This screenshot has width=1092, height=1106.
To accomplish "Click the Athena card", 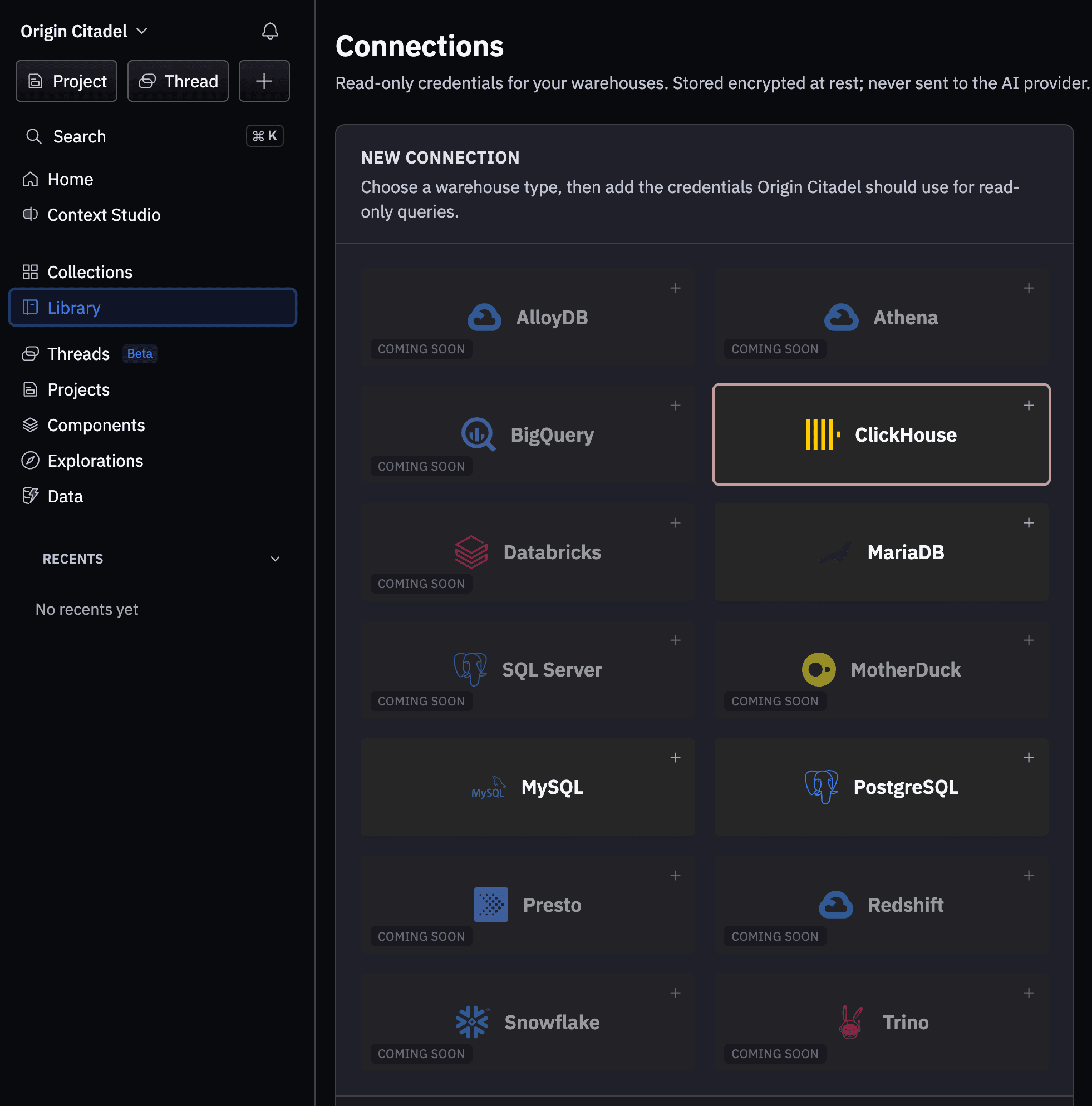I will (881, 317).
